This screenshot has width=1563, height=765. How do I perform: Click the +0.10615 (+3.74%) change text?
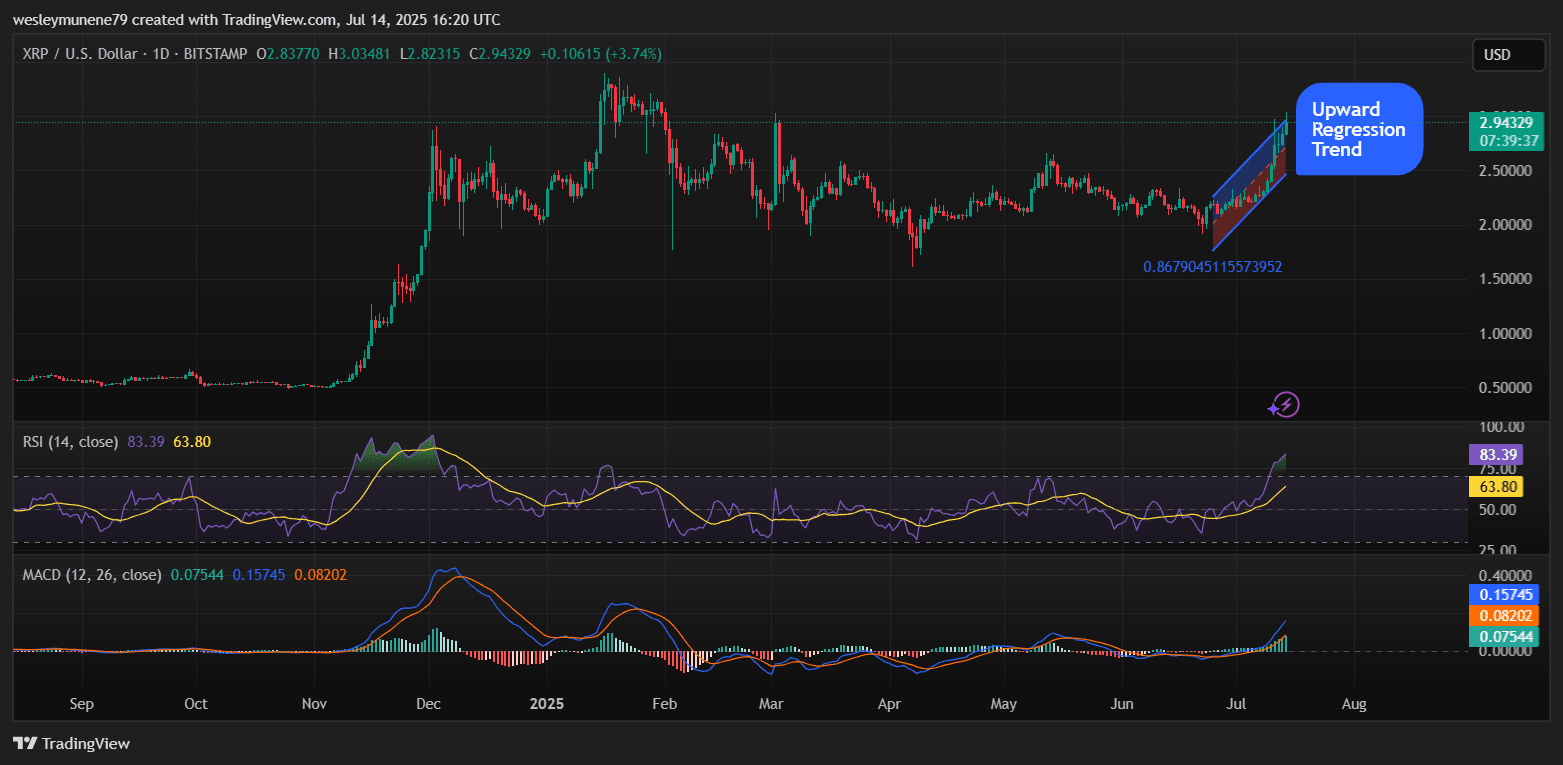pyautogui.click(x=601, y=54)
